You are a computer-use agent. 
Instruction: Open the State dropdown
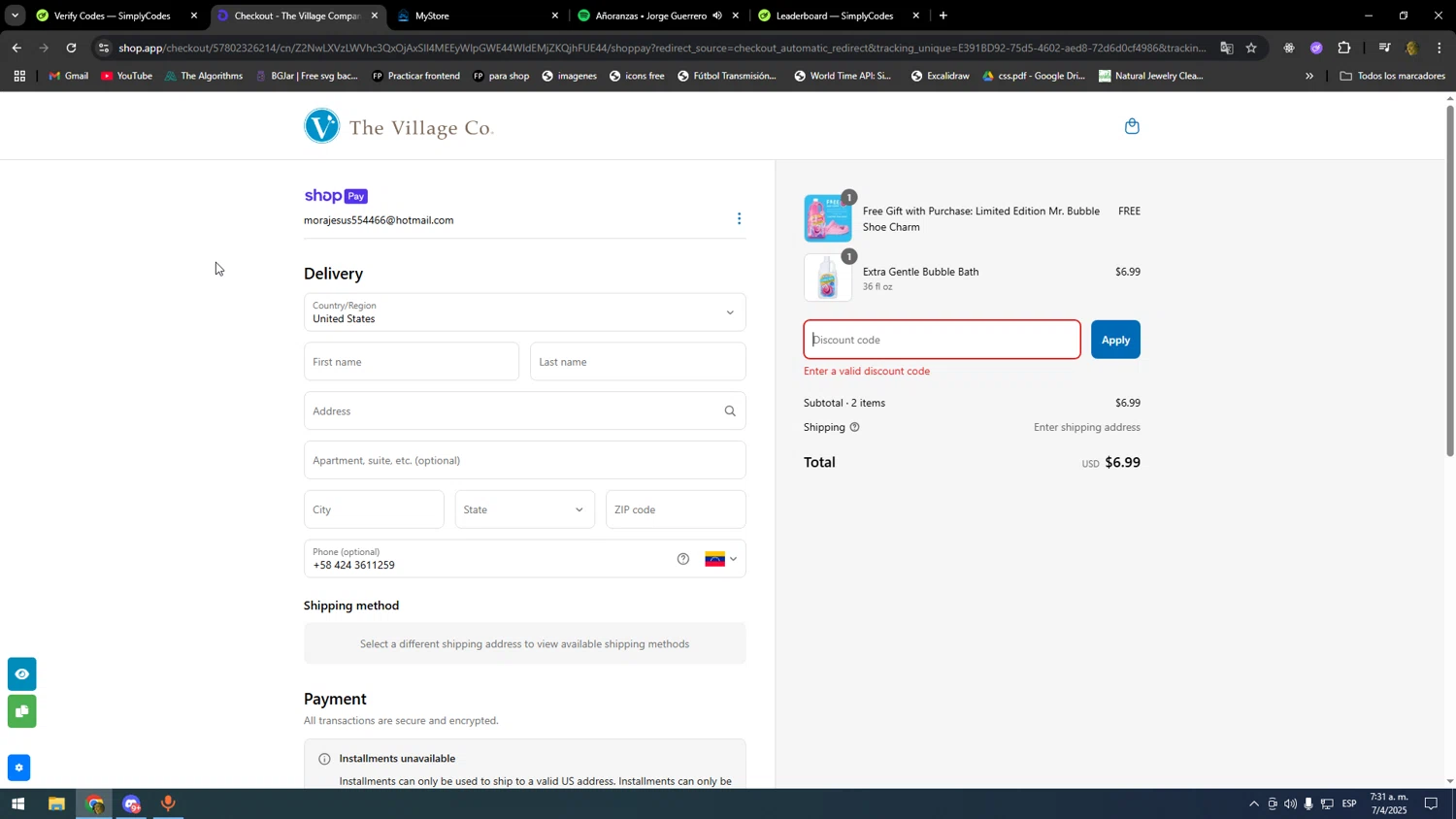point(524,509)
